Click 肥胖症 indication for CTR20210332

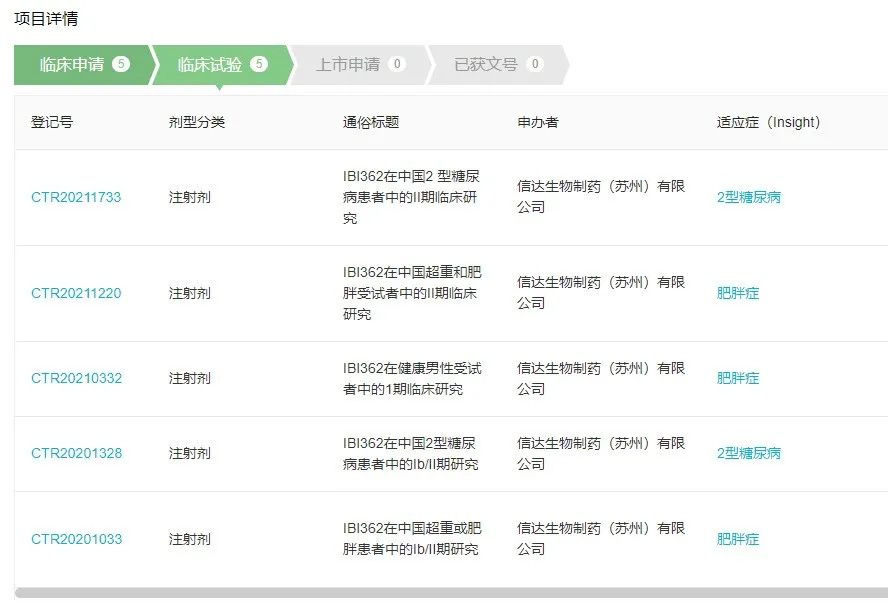[x=738, y=378]
